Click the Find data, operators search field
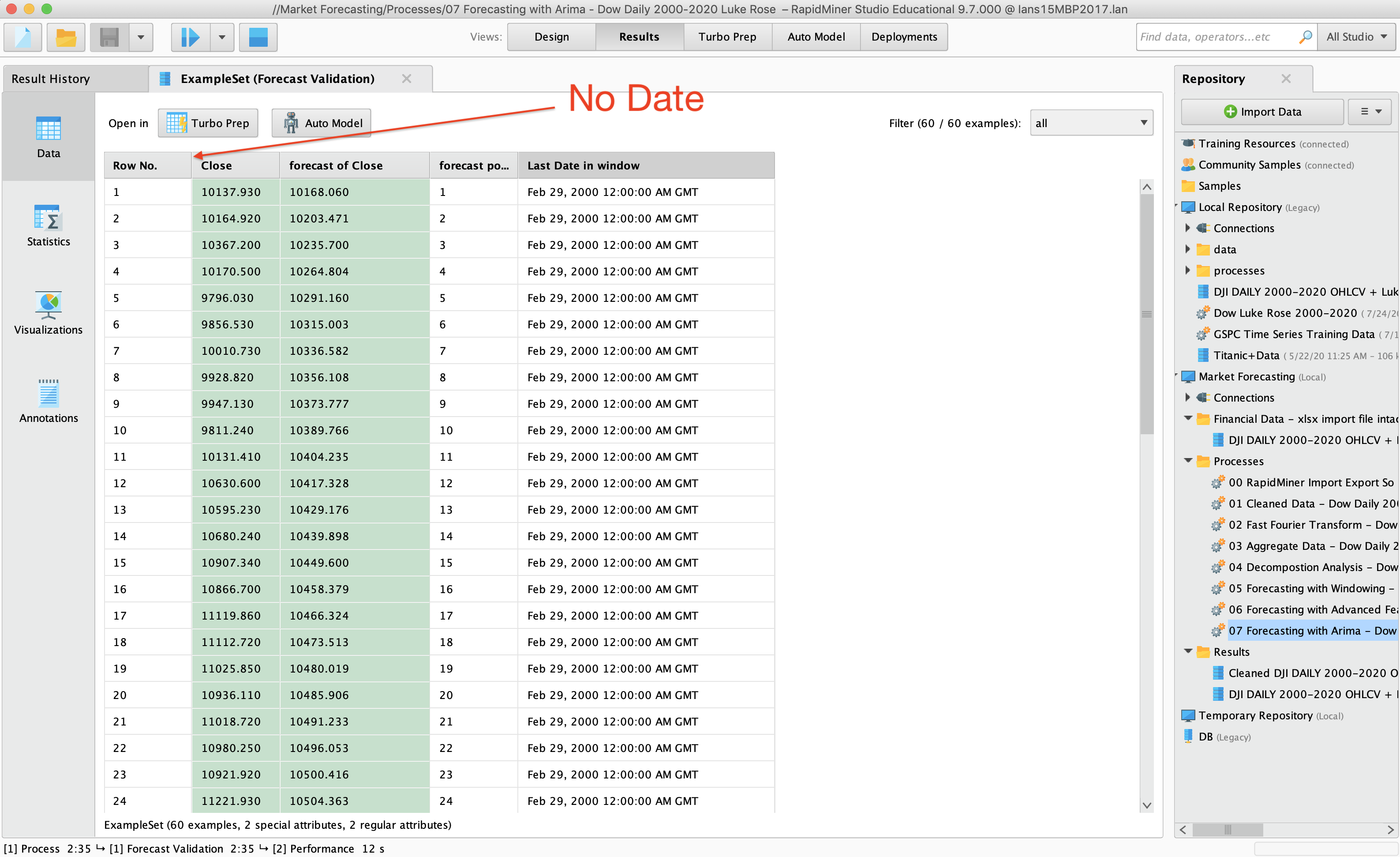The height and width of the screenshot is (857, 1400). [x=1216, y=37]
